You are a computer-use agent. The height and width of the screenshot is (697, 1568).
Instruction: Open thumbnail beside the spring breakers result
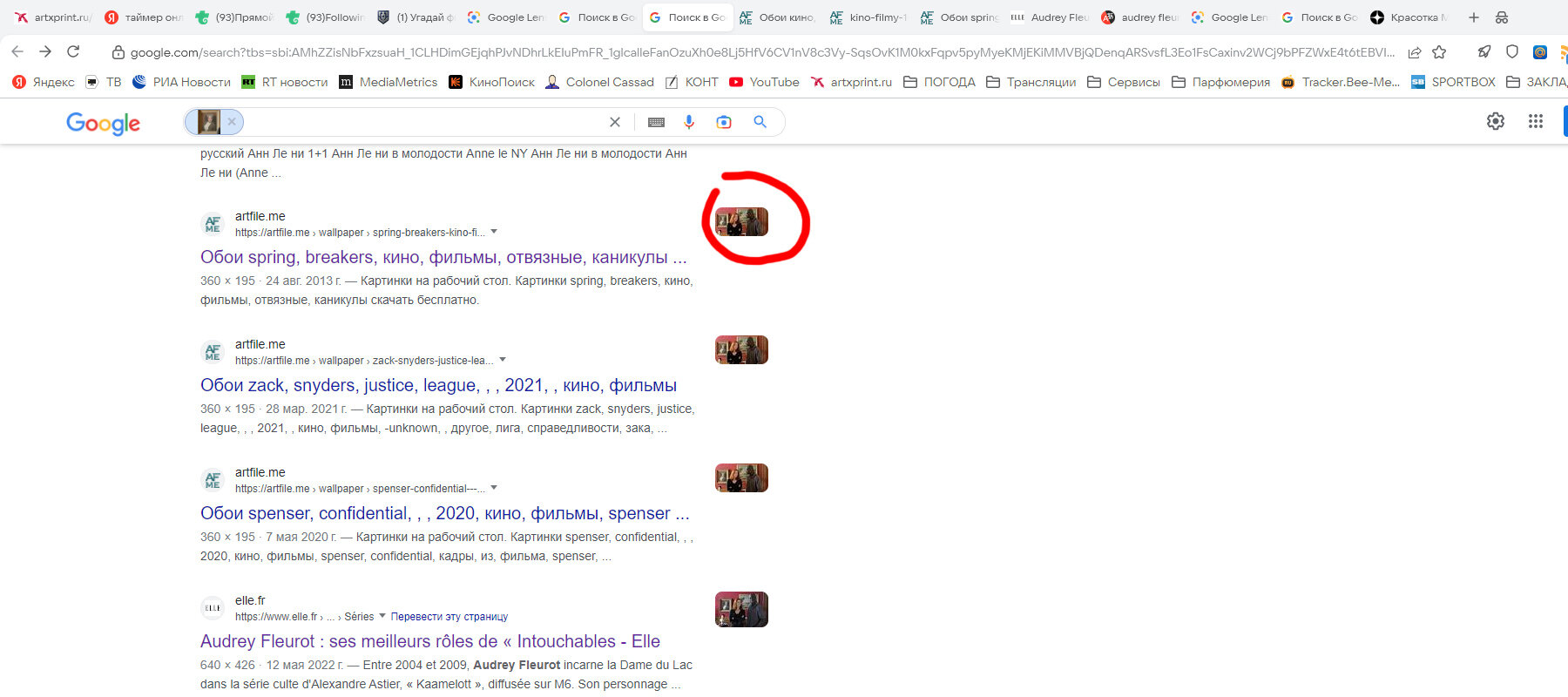click(x=741, y=221)
